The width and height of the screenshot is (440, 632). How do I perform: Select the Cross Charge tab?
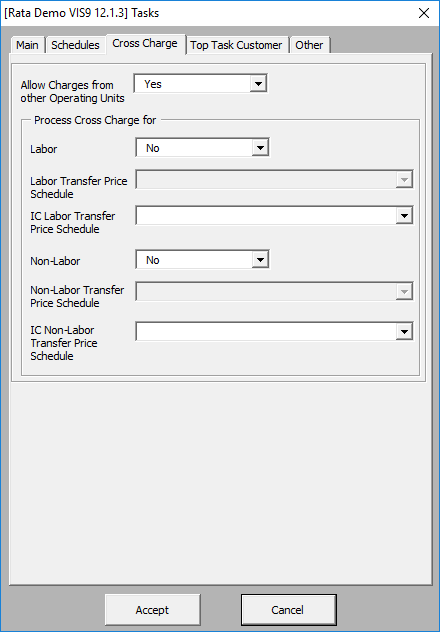145,44
